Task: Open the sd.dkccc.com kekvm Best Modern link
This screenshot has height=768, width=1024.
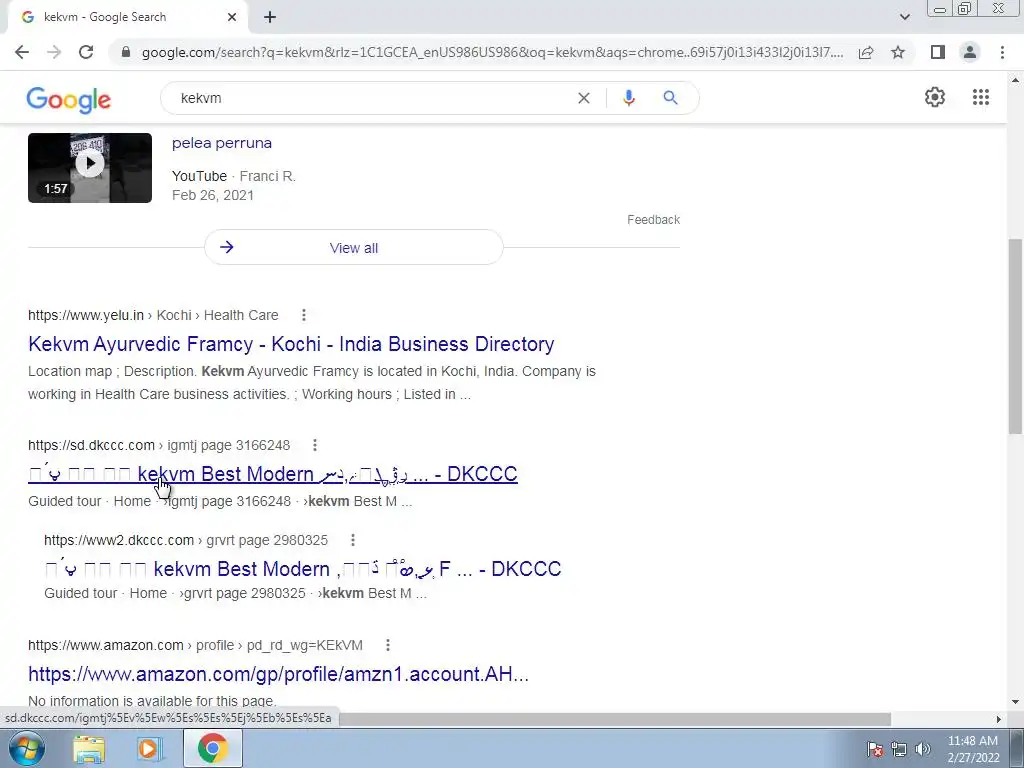Action: coord(273,474)
